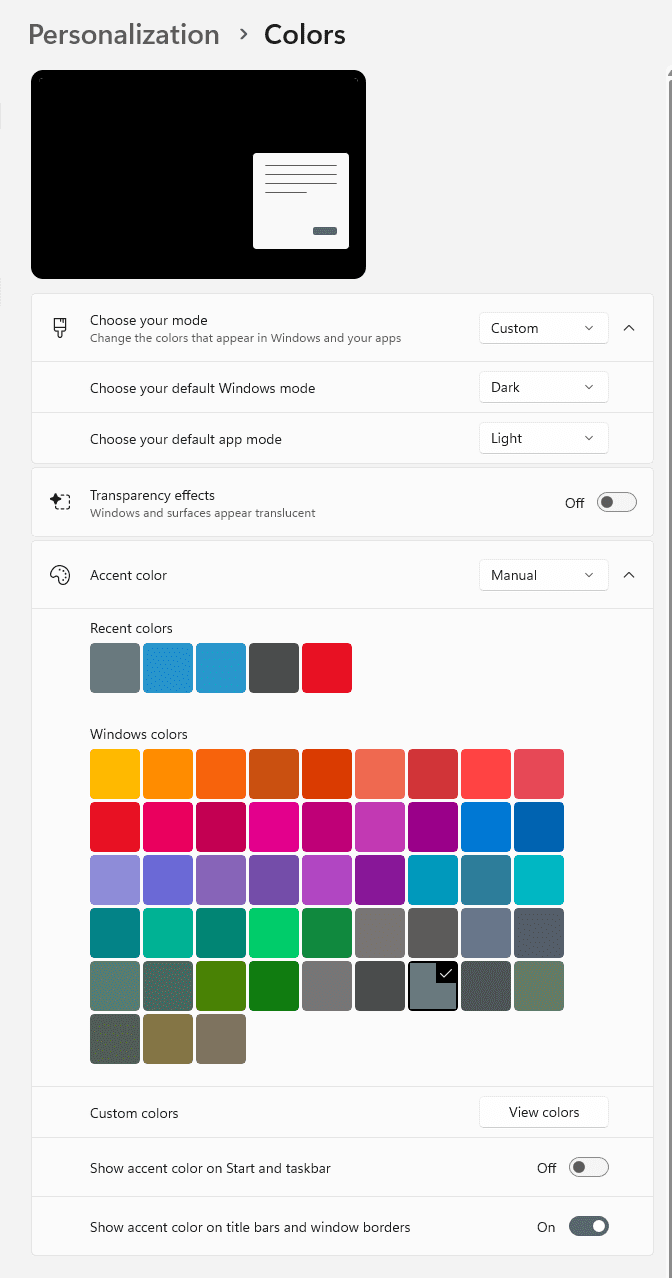This screenshot has height=1278, width=672.
Task: Collapse the Choose your mode section
Action: (x=629, y=328)
